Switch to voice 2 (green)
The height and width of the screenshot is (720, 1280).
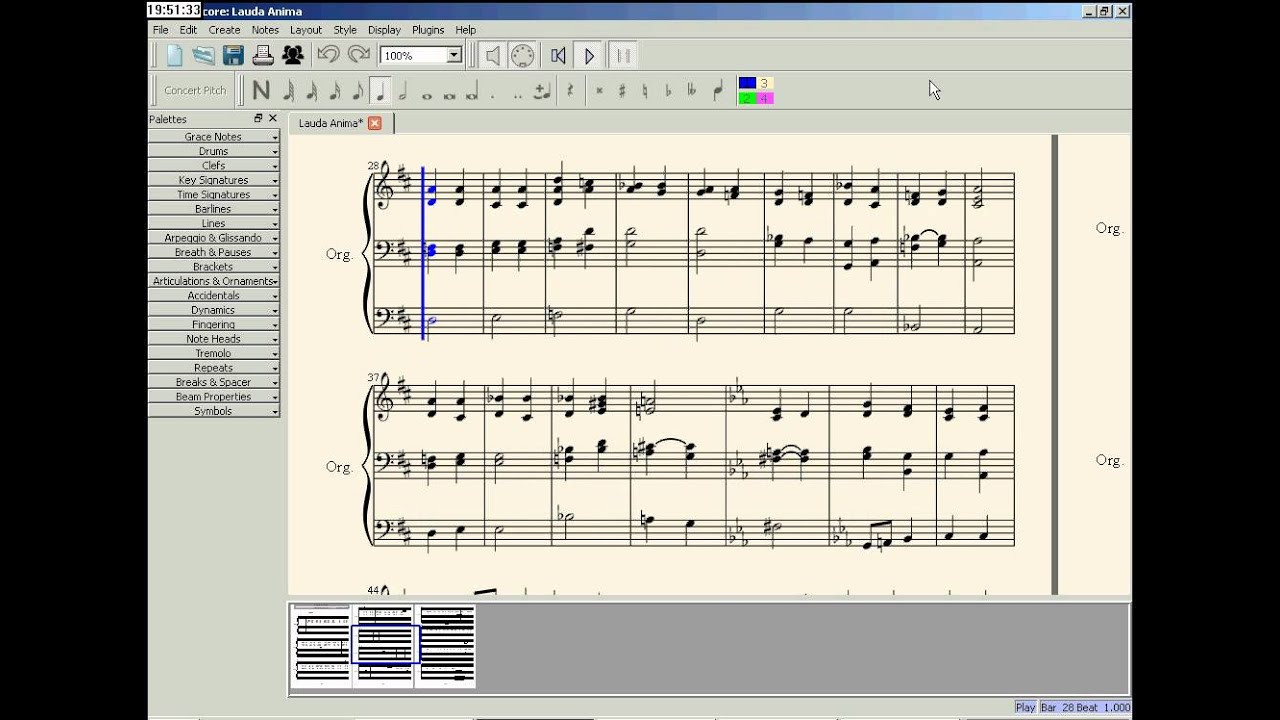point(747,98)
